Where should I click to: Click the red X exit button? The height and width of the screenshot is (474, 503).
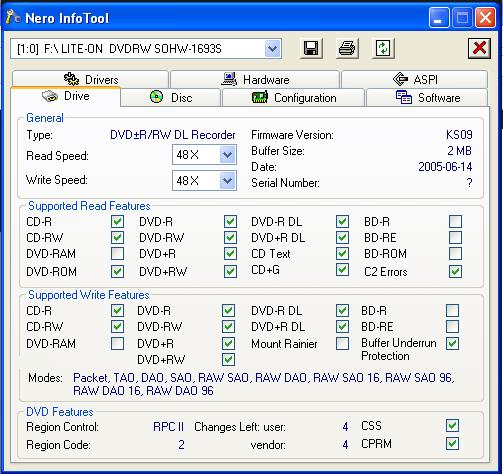point(479,48)
